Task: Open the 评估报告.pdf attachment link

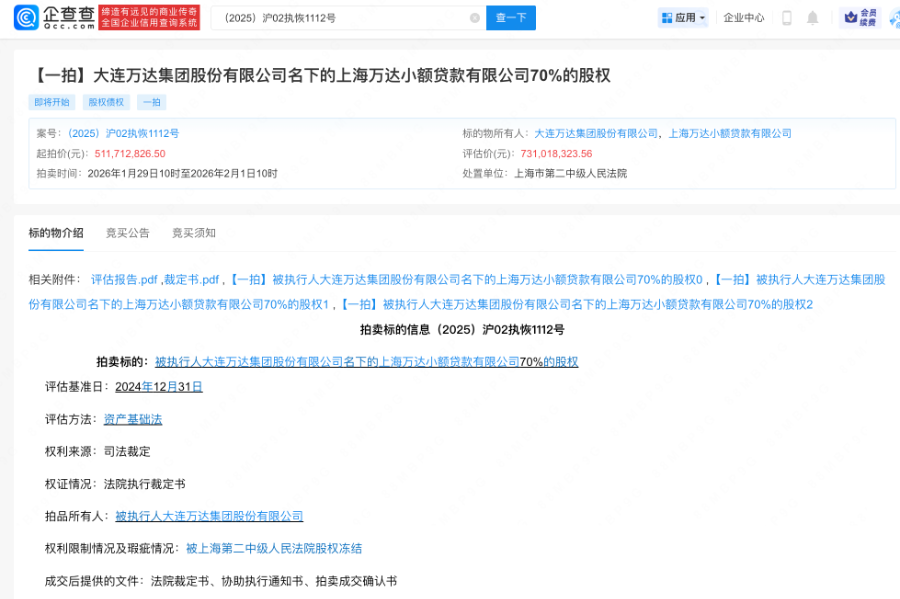Action: click(124, 277)
